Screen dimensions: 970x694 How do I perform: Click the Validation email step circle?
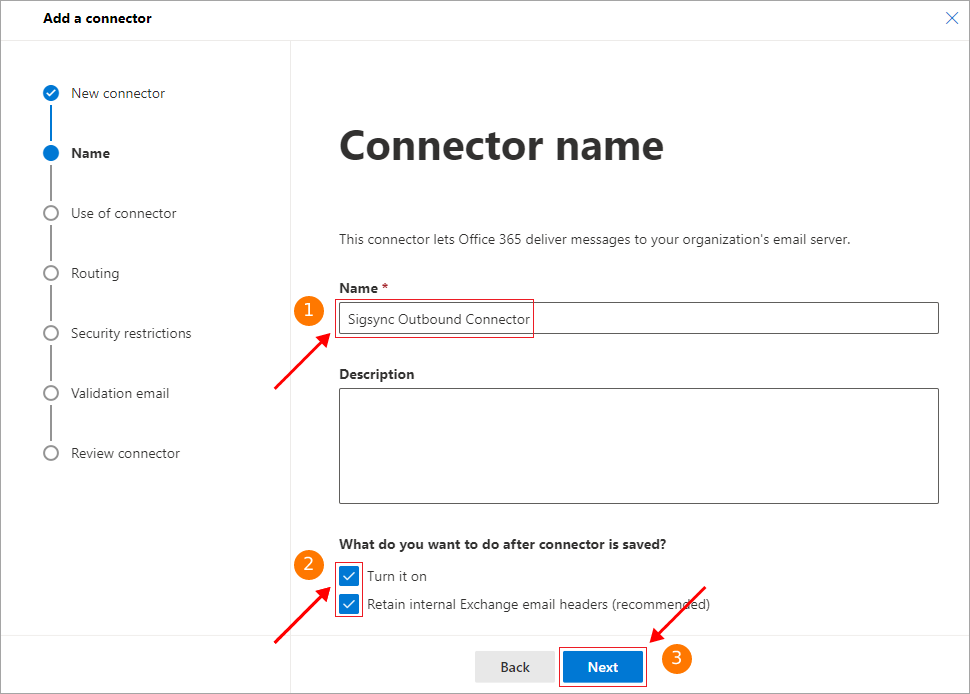[x=51, y=393]
